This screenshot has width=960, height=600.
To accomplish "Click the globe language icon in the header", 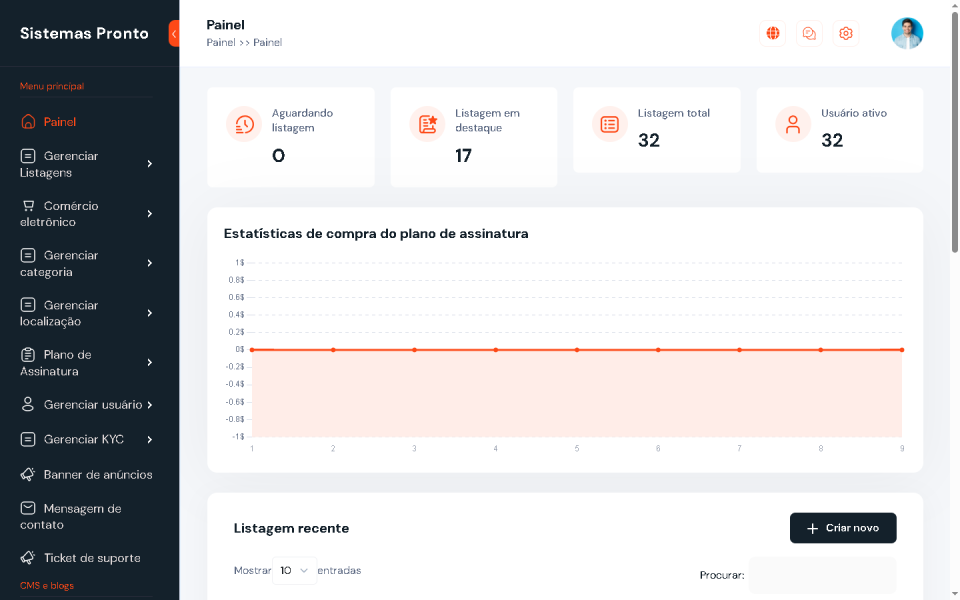I will [x=772, y=32].
